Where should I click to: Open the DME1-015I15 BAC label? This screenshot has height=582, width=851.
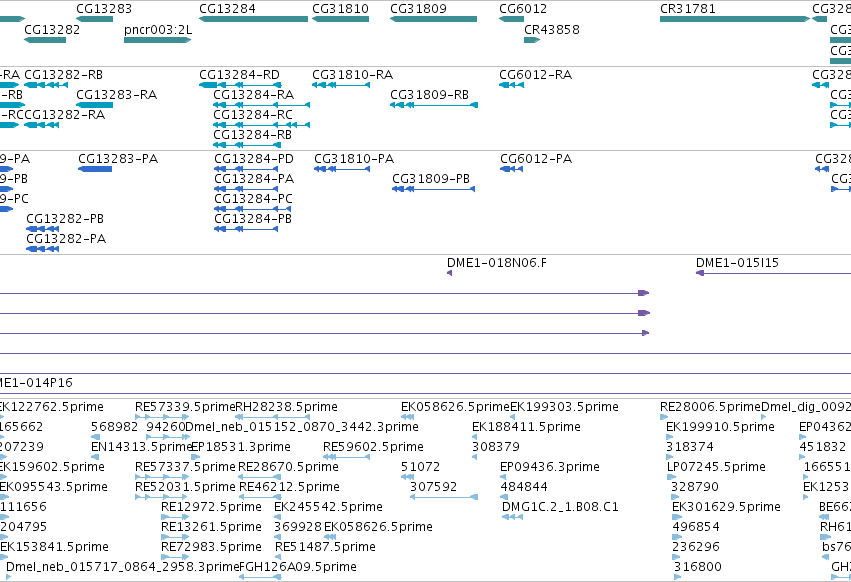(x=737, y=263)
